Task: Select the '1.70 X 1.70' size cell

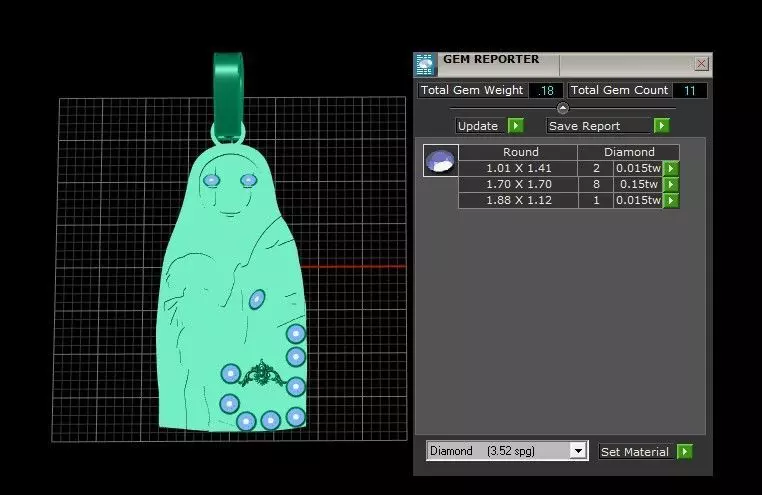Action: click(x=519, y=184)
